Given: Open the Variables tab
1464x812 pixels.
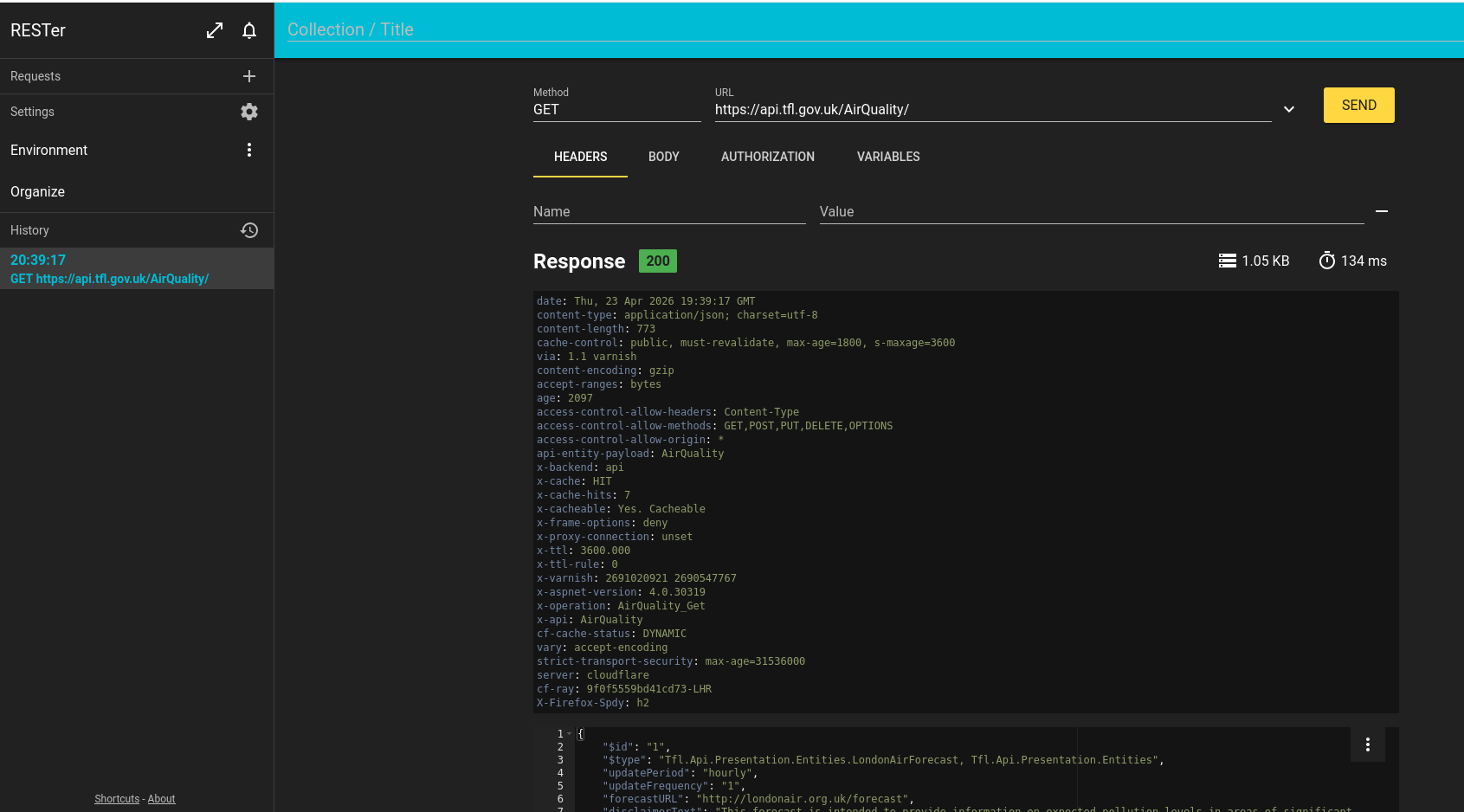Looking at the screenshot, I should [888, 157].
